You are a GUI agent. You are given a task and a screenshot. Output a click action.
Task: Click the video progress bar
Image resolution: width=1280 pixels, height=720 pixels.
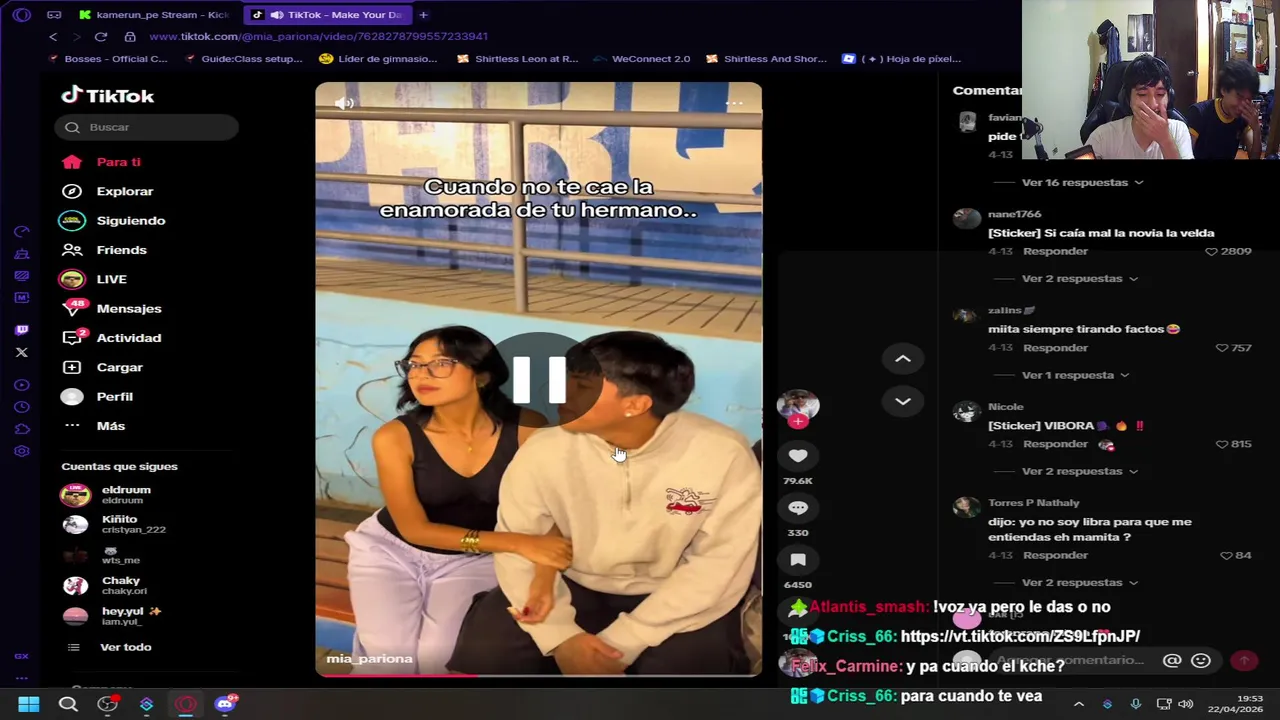coord(539,675)
